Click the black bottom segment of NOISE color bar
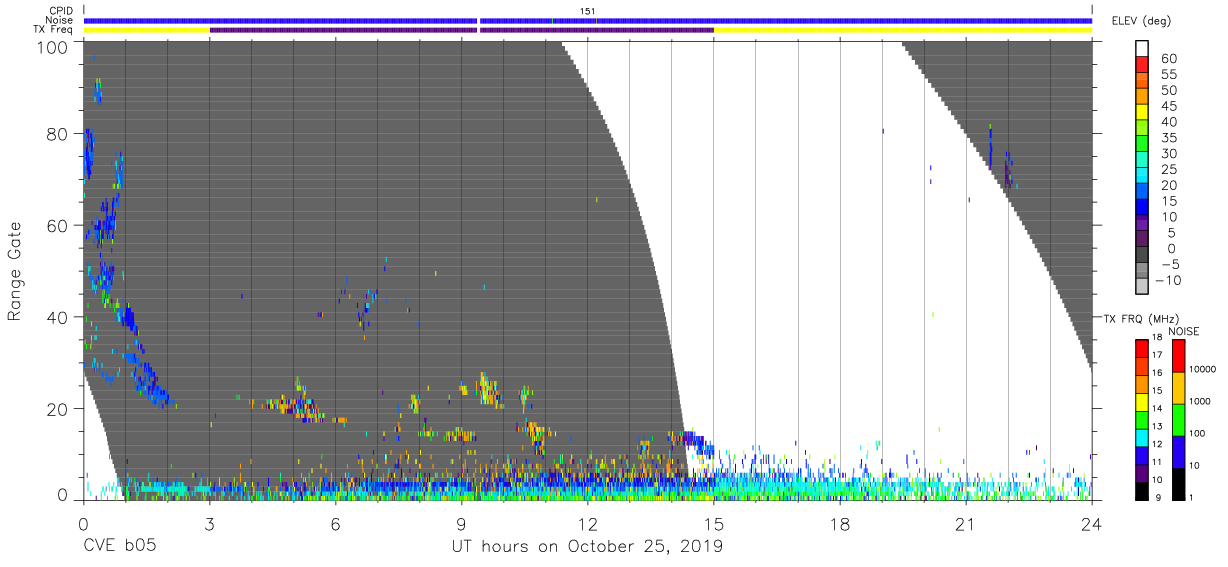 pyautogui.click(x=1178, y=484)
